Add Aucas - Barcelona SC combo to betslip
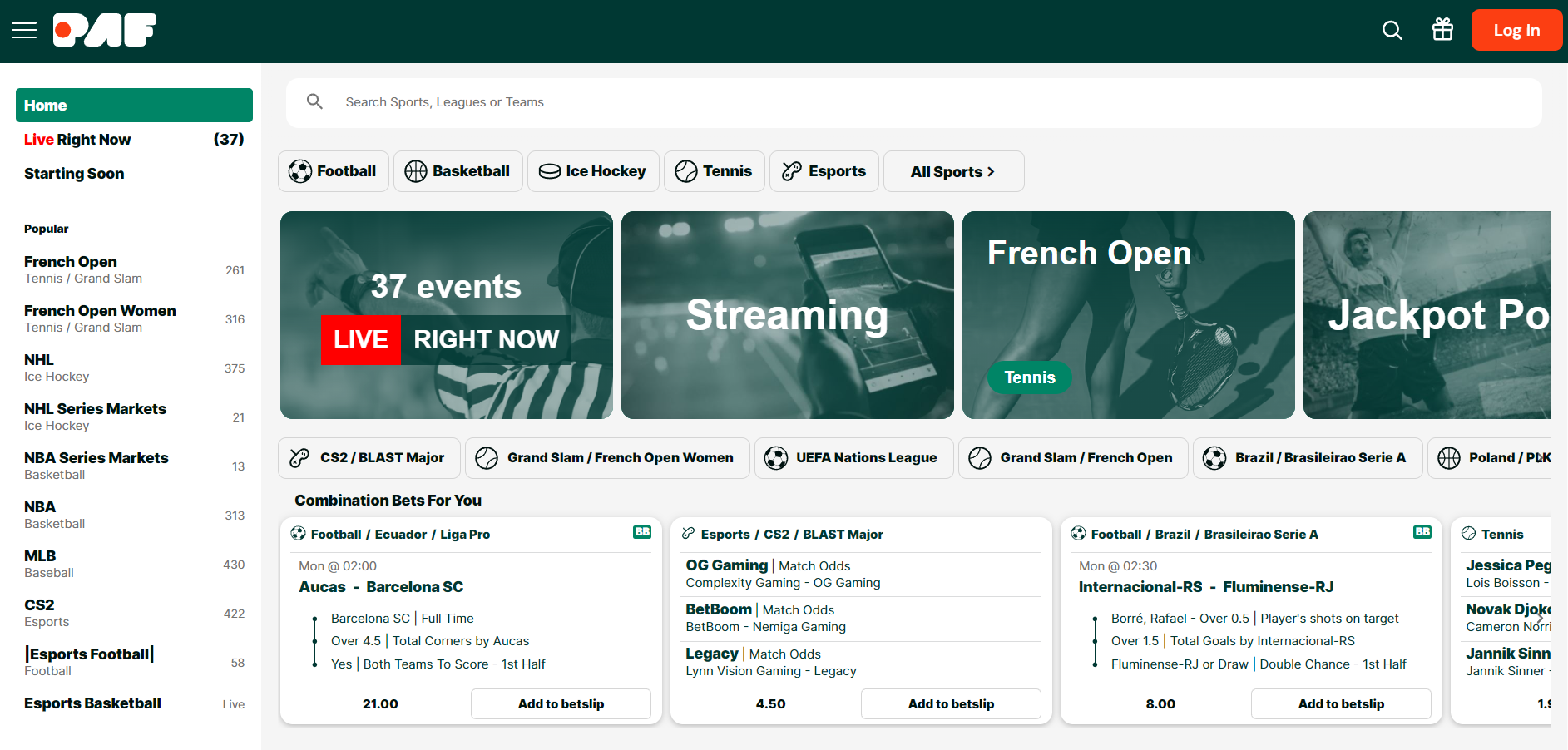The image size is (1568, 750). [561, 704]
